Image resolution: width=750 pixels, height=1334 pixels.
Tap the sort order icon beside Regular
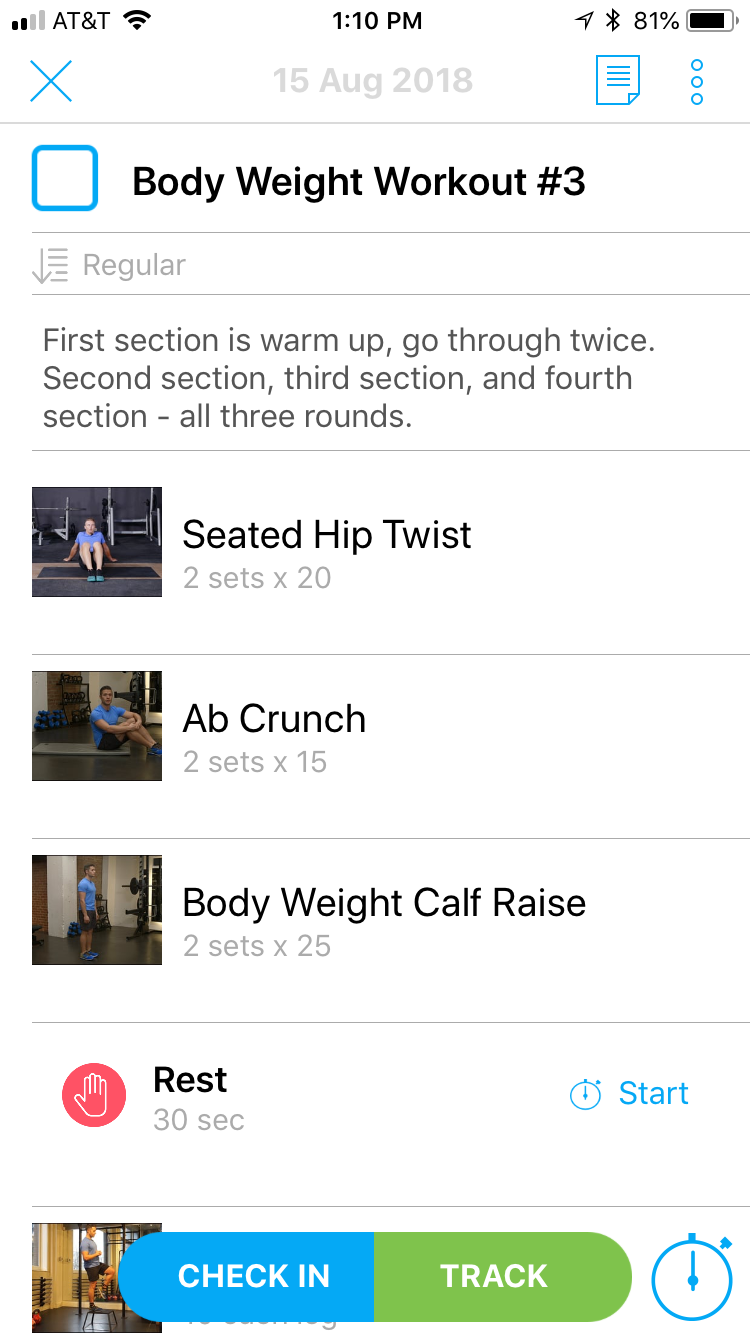coord(50,266)
